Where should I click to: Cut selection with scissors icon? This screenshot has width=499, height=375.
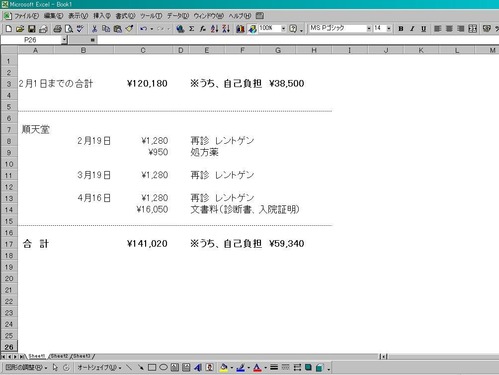click(94, 29)
